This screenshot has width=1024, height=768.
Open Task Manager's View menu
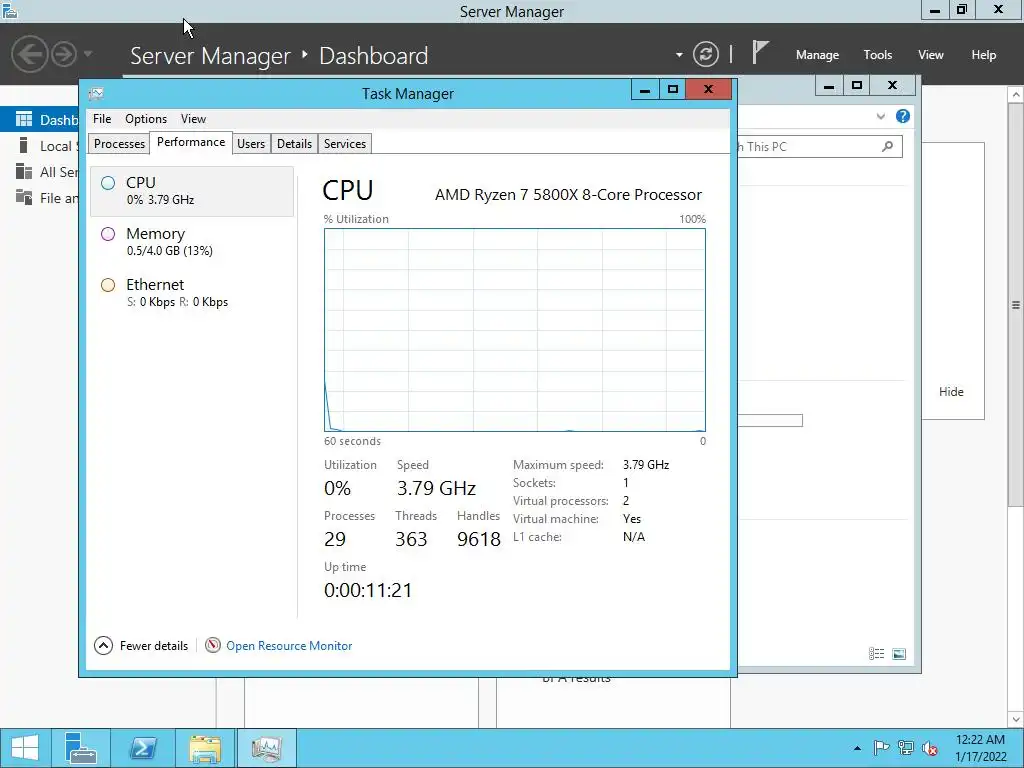(193, 119)
